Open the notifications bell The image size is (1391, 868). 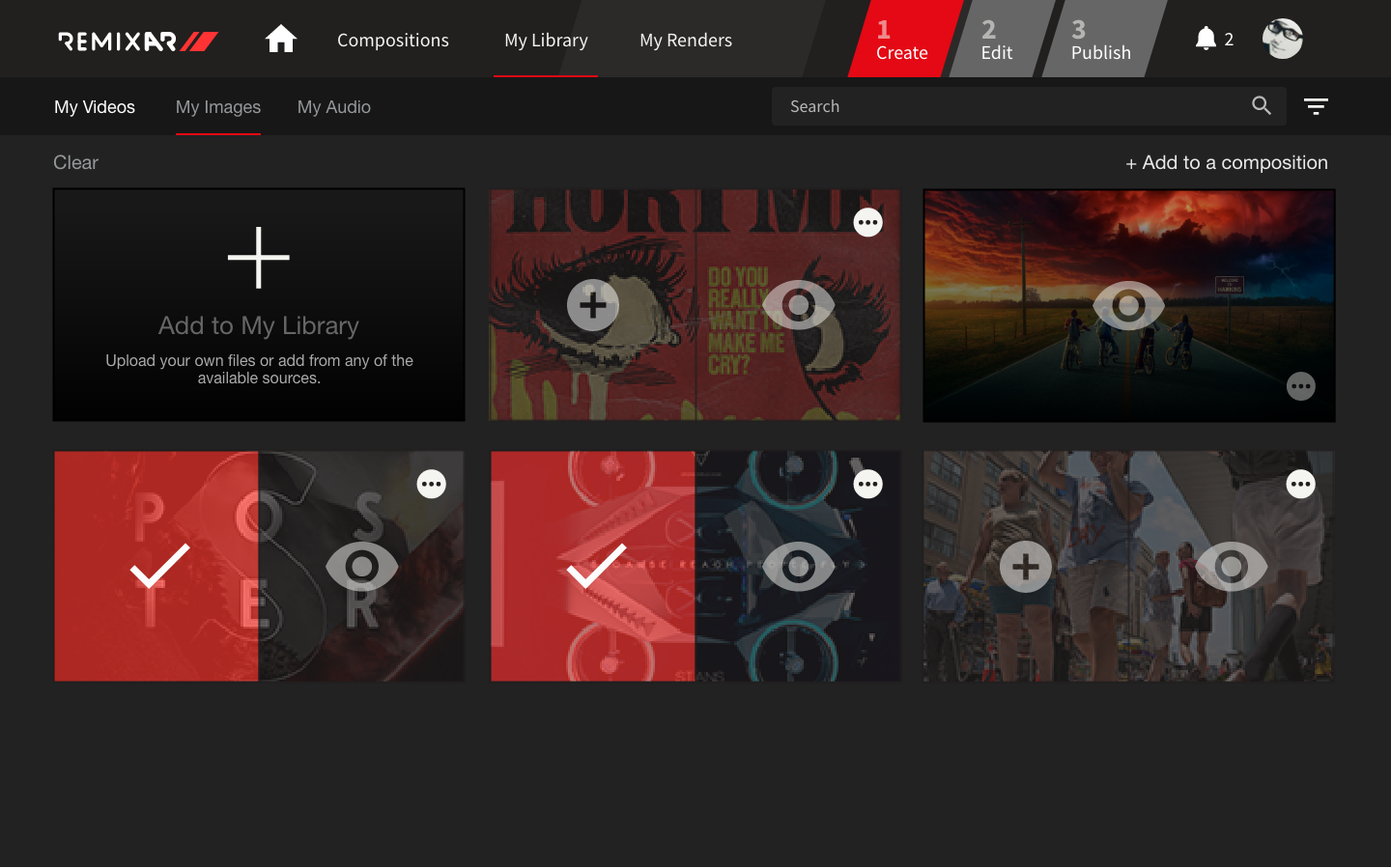pos(1206,39)
